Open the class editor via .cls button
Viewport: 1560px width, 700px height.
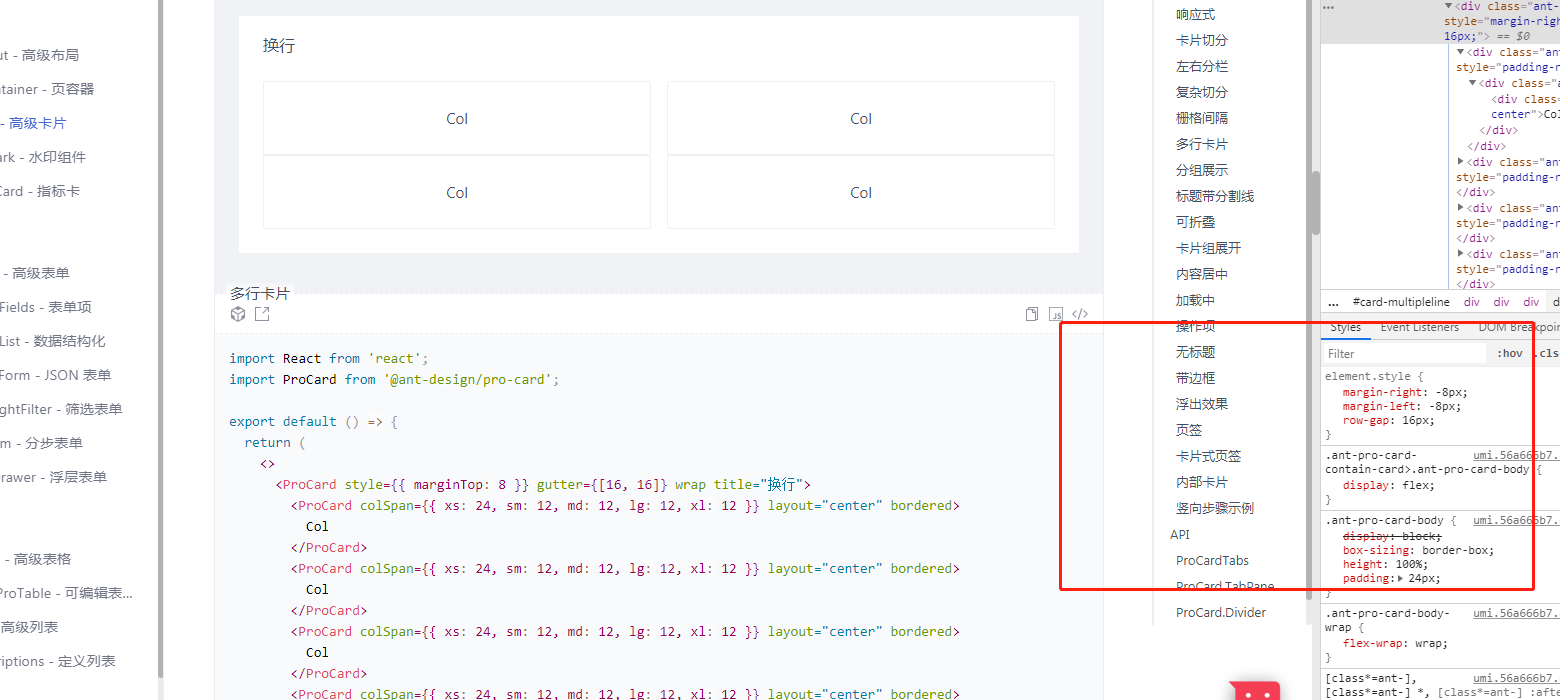[x=1547, y=352]
